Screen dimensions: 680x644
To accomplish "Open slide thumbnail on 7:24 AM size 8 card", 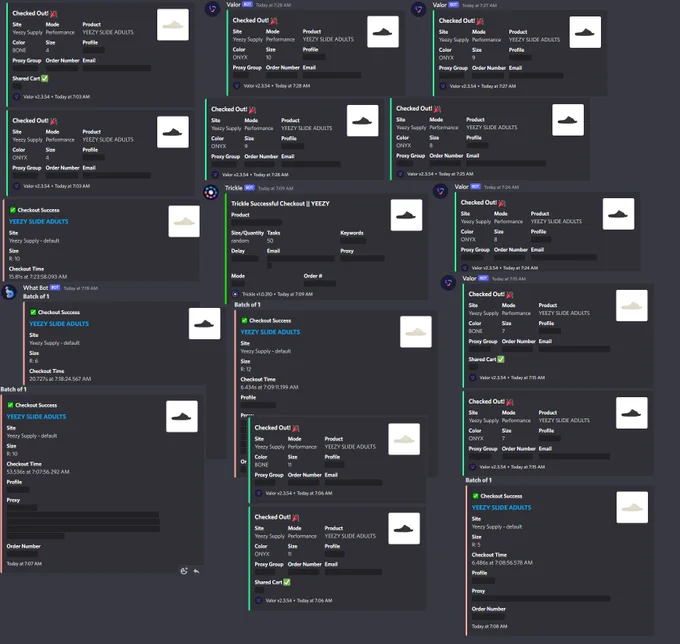I will [618, 214].
